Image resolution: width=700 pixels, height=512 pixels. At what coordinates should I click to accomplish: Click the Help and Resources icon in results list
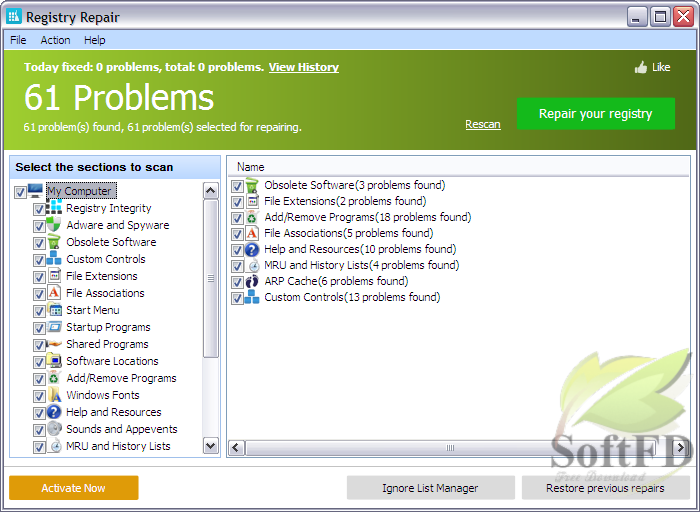252,249
